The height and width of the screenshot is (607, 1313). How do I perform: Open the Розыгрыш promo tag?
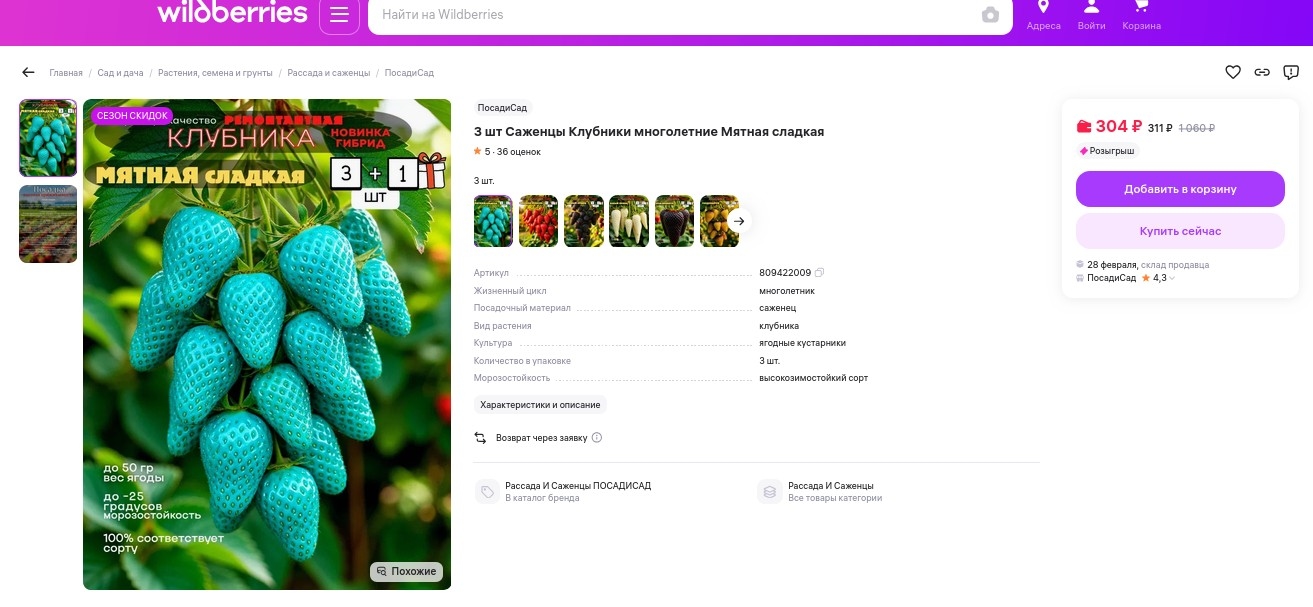click(1109, 150)
